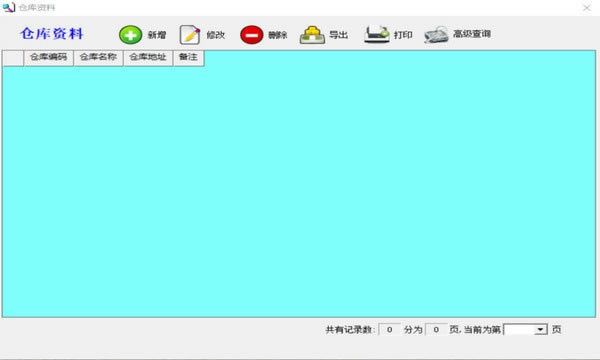Click the 高级查询 text label

(472, 34)
